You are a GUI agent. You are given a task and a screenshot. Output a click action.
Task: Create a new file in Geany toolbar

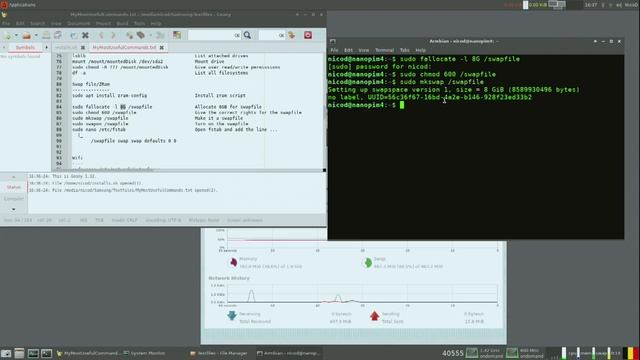(8, 36)
